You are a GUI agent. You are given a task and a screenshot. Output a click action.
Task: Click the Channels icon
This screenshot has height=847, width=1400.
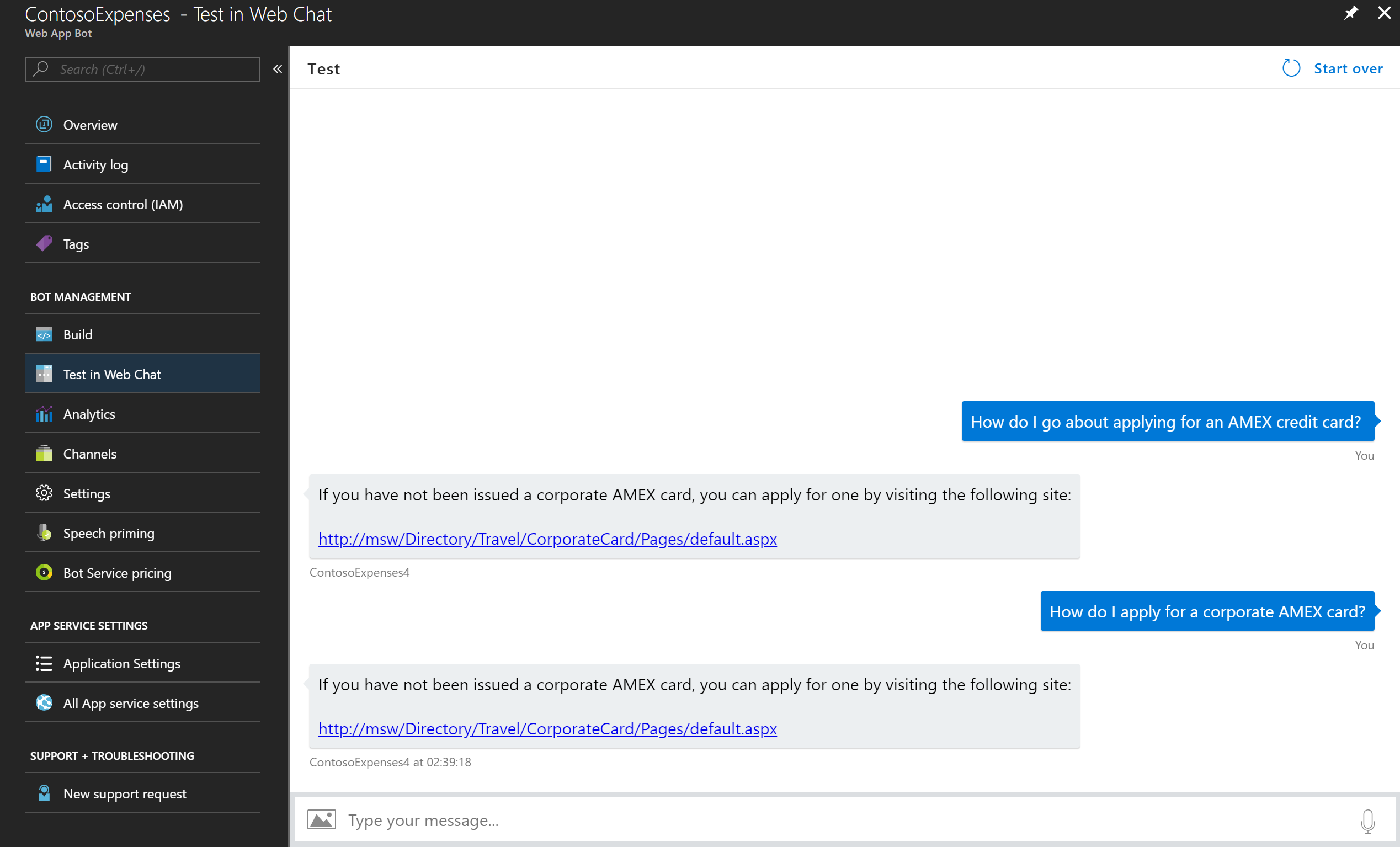click(x=44, y=454)
